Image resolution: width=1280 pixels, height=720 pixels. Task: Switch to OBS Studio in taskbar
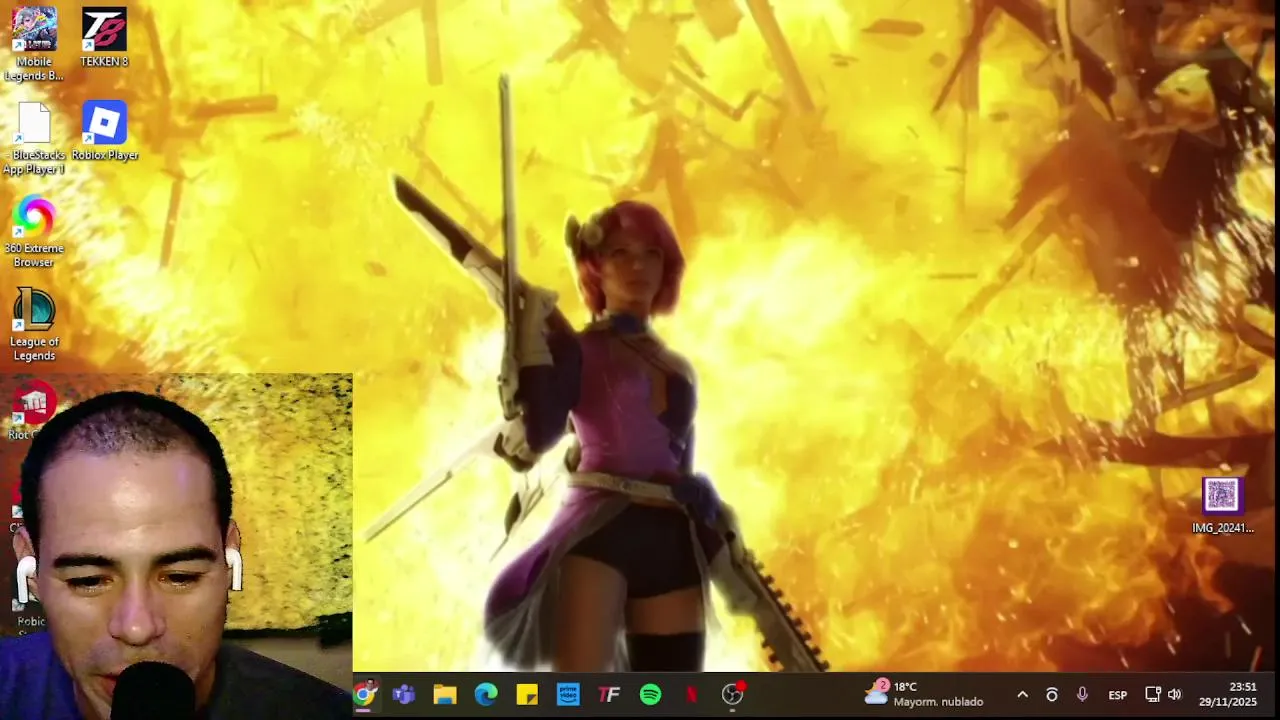tap(733, 694)
